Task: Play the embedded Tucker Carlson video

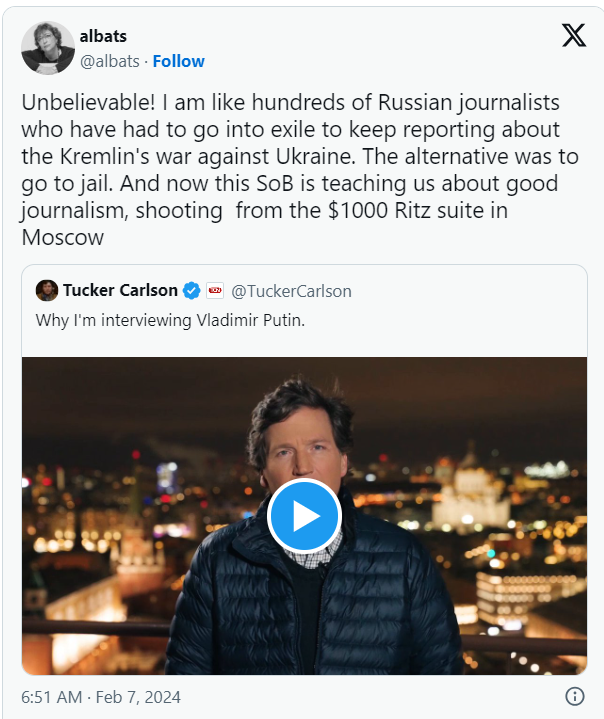Action: pyautogui.click(x=304, y=515)
